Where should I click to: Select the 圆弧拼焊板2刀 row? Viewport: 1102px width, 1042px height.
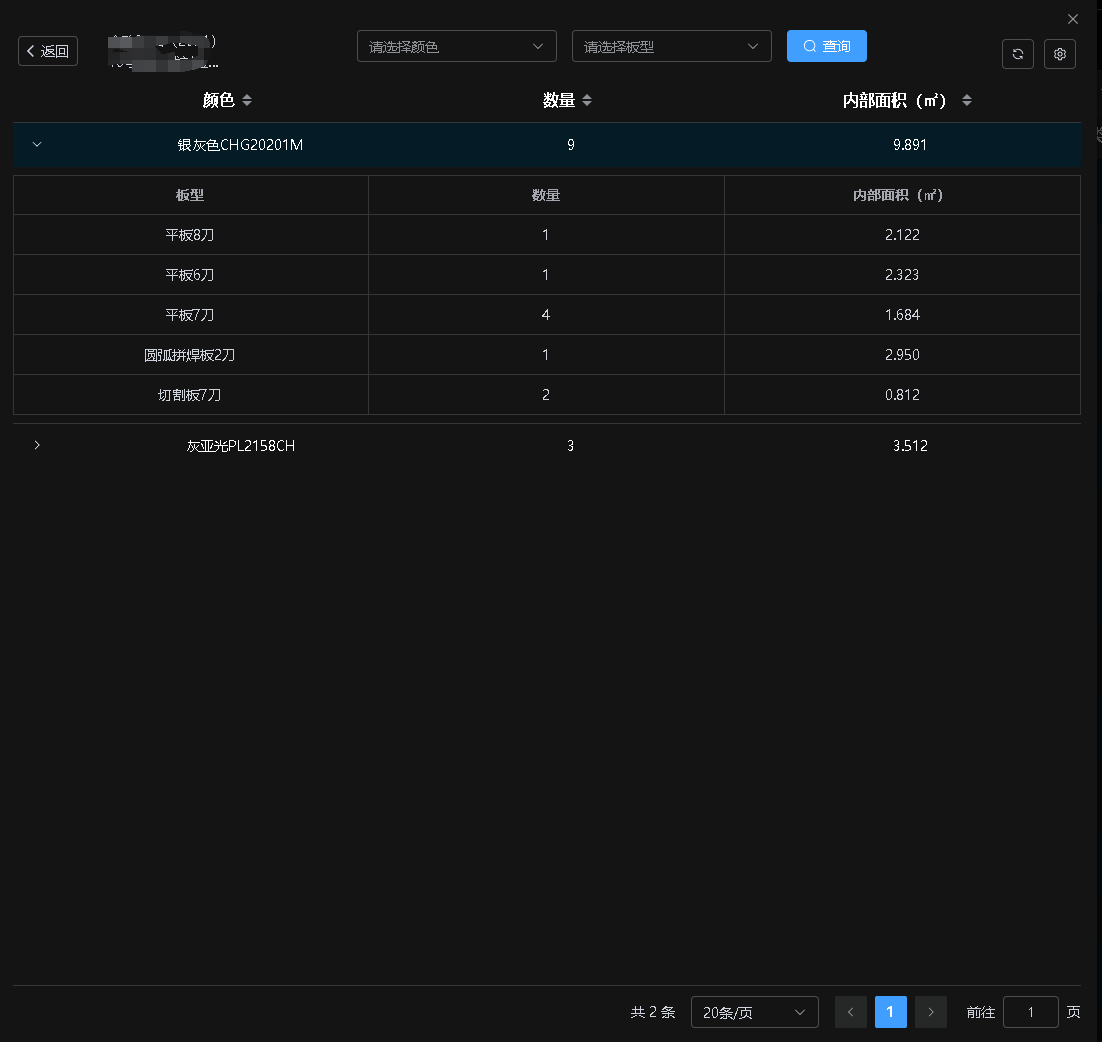(547, 355)
